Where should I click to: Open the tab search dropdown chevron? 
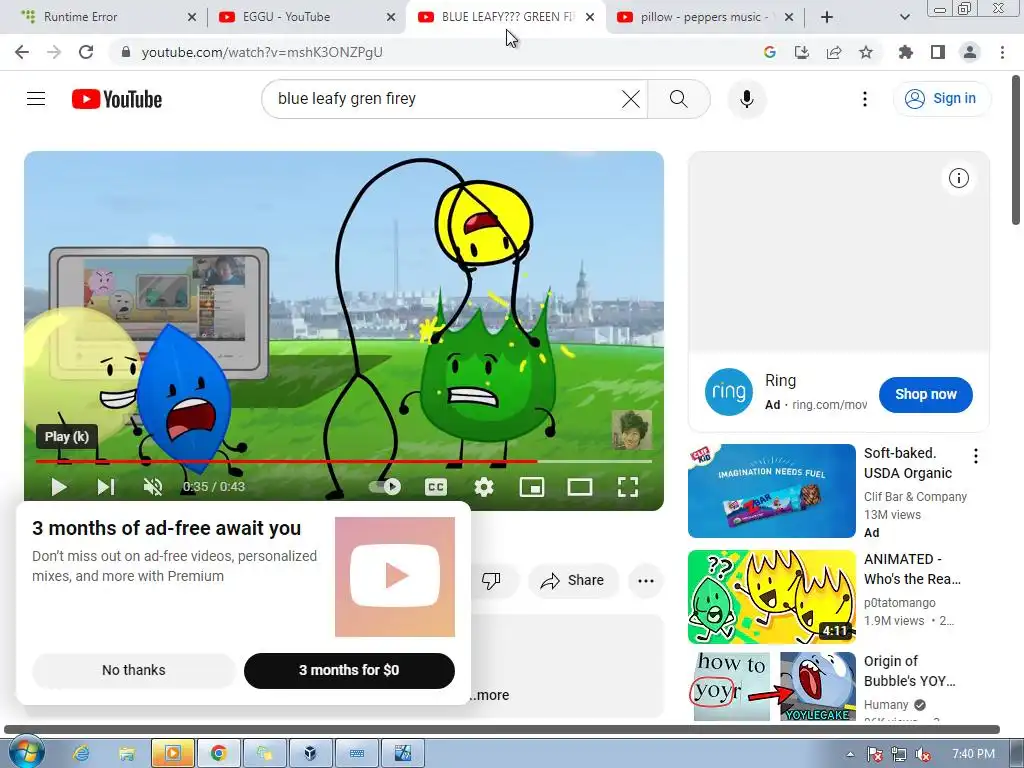pos(904,17)
